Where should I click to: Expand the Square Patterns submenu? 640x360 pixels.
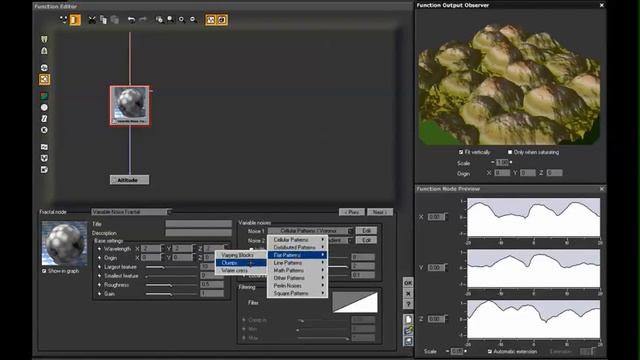tap(297, 293)
